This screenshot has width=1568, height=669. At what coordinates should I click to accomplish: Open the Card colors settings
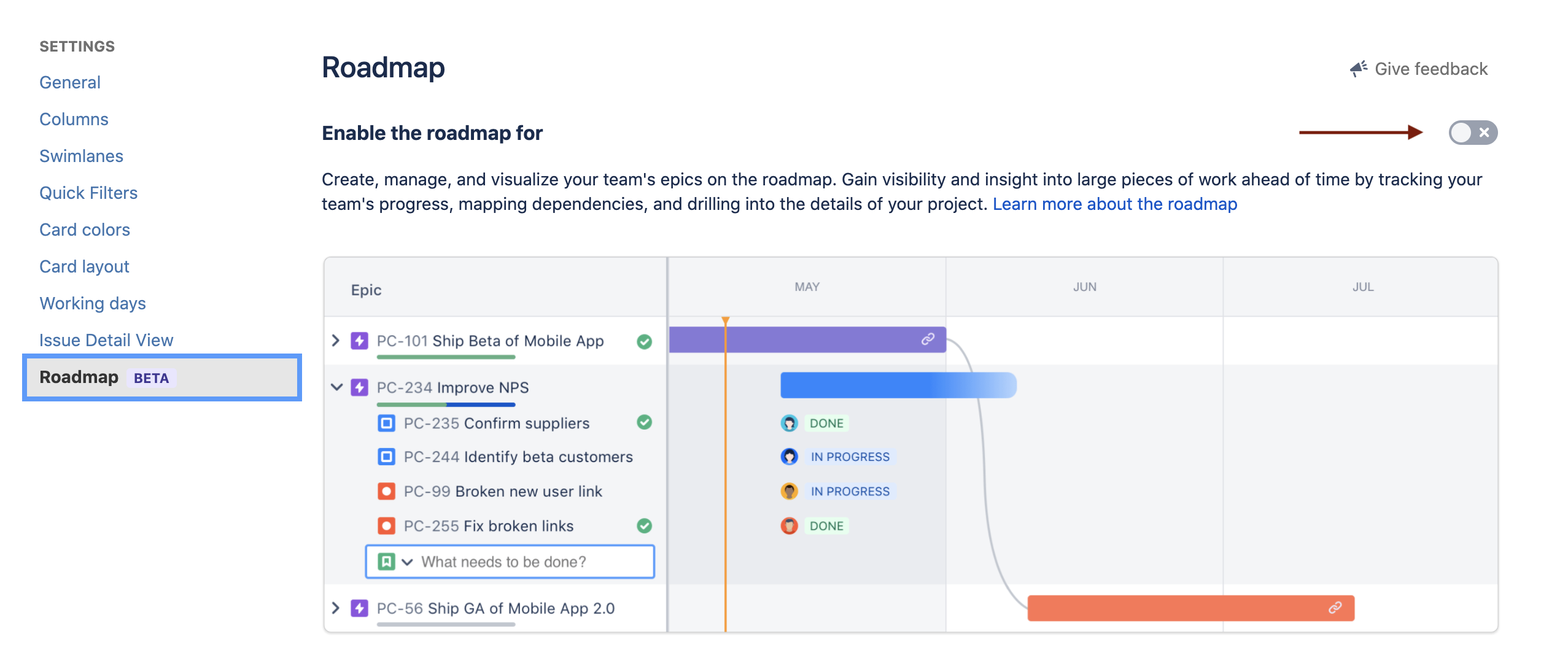pyautogui.click(x=84, y=230)
